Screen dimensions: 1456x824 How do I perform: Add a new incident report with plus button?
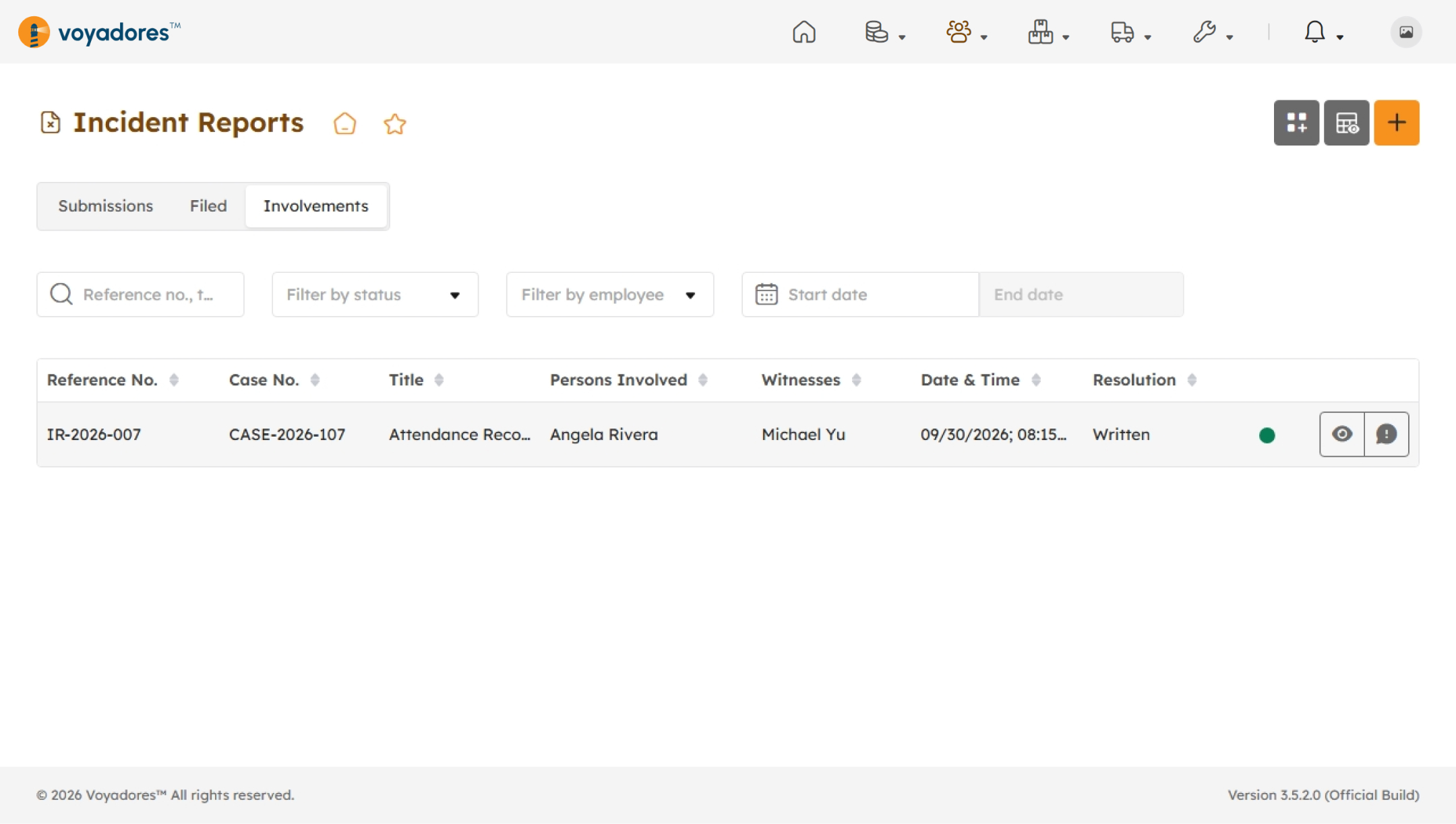[x=1397, y=123]
